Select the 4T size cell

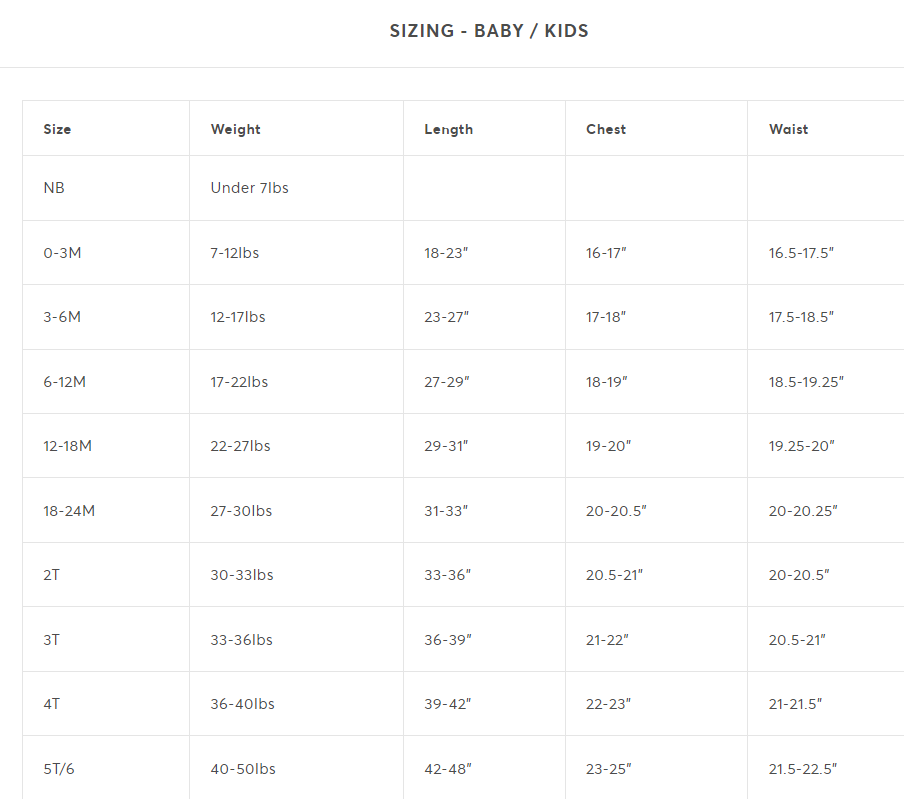coord(51,704)
